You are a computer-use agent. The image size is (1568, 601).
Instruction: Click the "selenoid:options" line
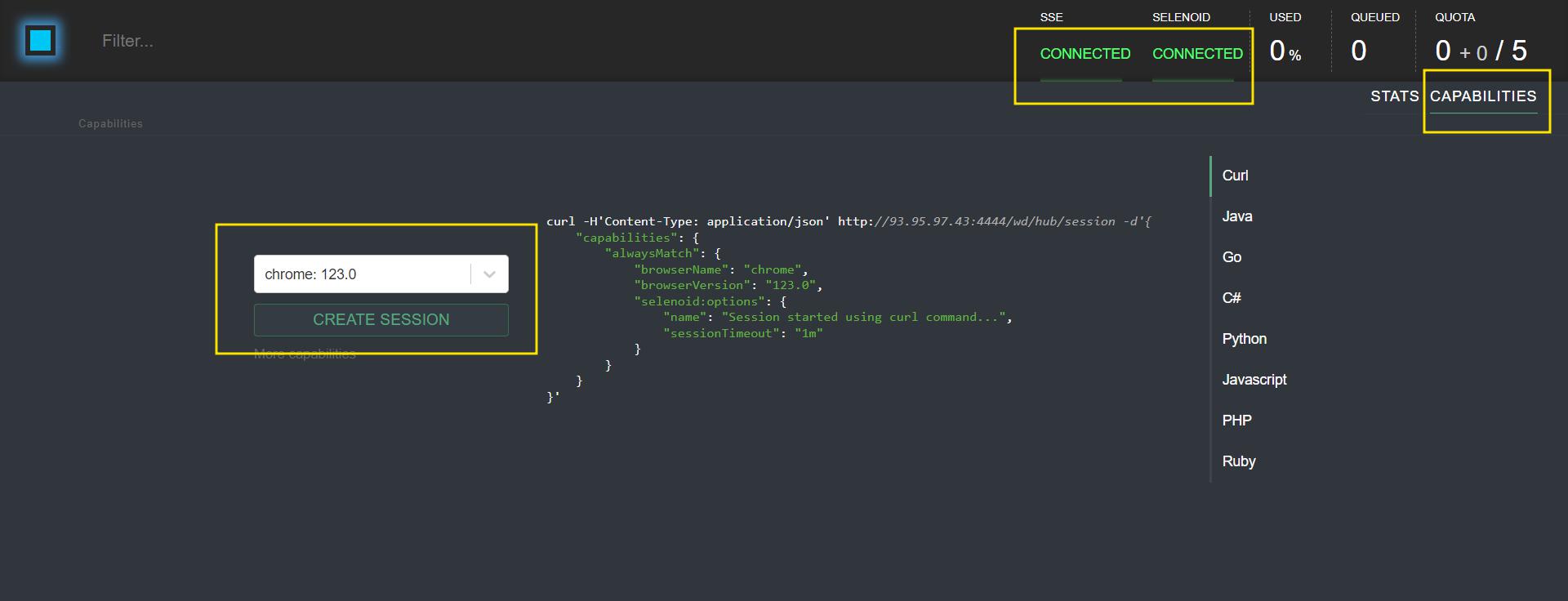[x=710, y=301]
